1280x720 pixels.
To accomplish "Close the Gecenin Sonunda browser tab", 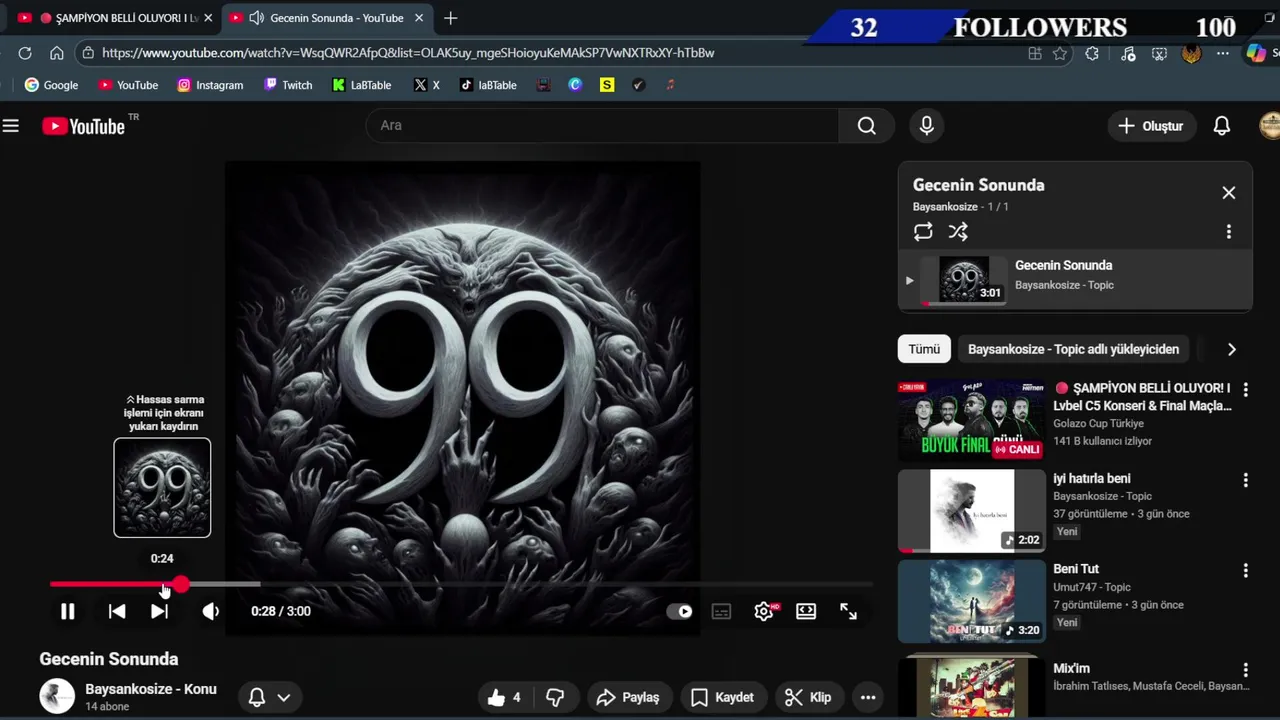I will pos(419,18).
